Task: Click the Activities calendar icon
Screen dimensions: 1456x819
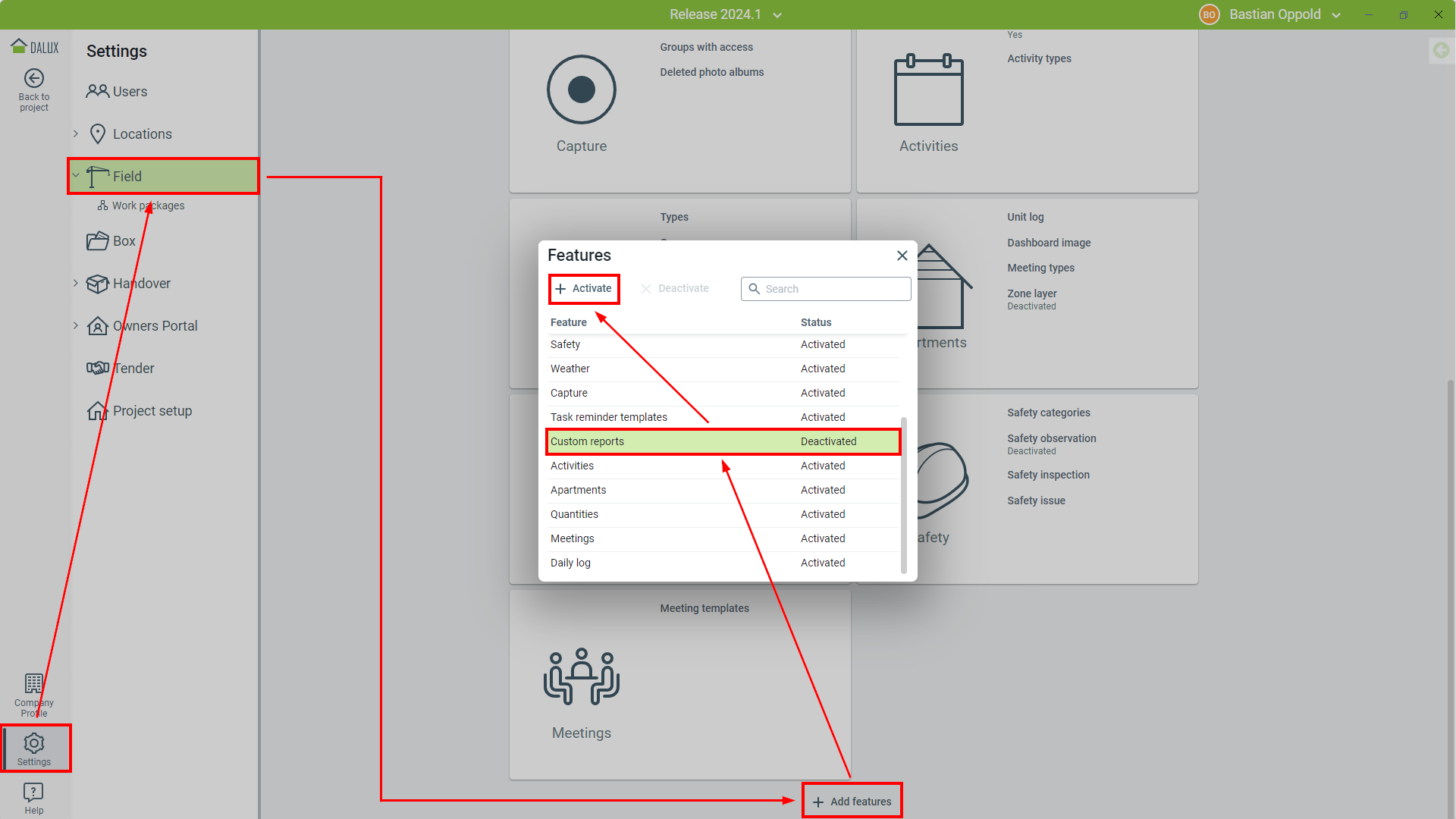Action: [928, 90]
